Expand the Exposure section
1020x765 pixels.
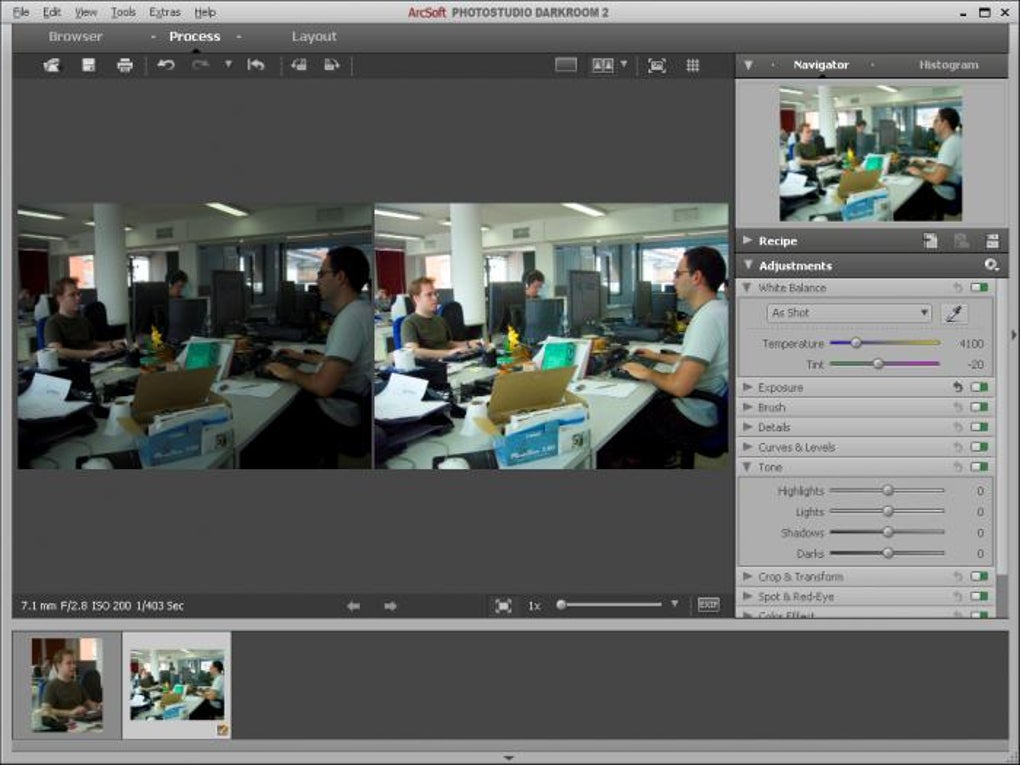click(747, 387)
